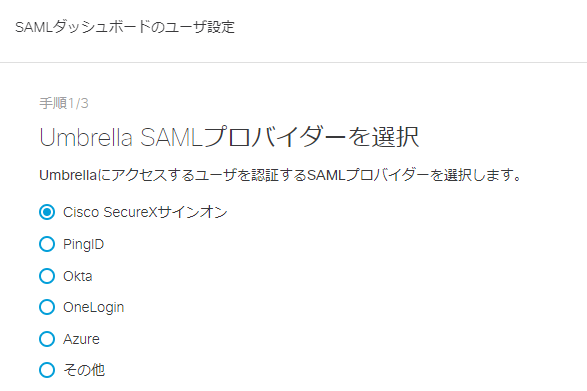Click the word Umbrella in large heading
The width and height of the screenshot is (587, 391).
click(x=86, y=137)
